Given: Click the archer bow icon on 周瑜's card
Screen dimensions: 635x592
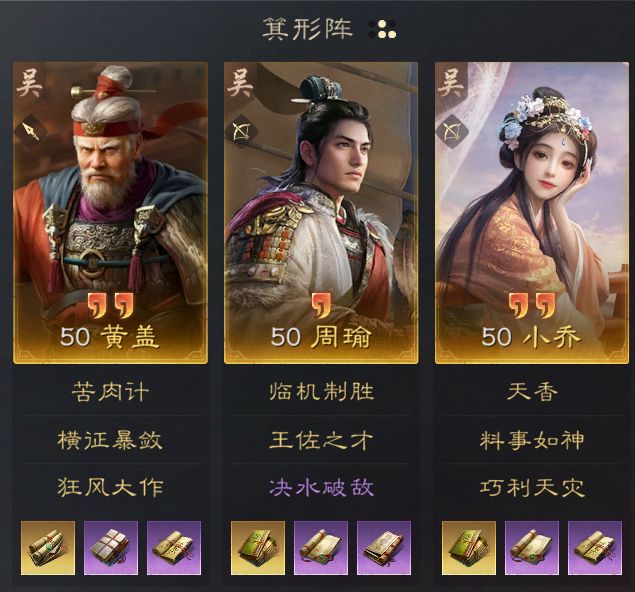Looking at the screenshot, I should pyautogui.click(x=241, y=132).
